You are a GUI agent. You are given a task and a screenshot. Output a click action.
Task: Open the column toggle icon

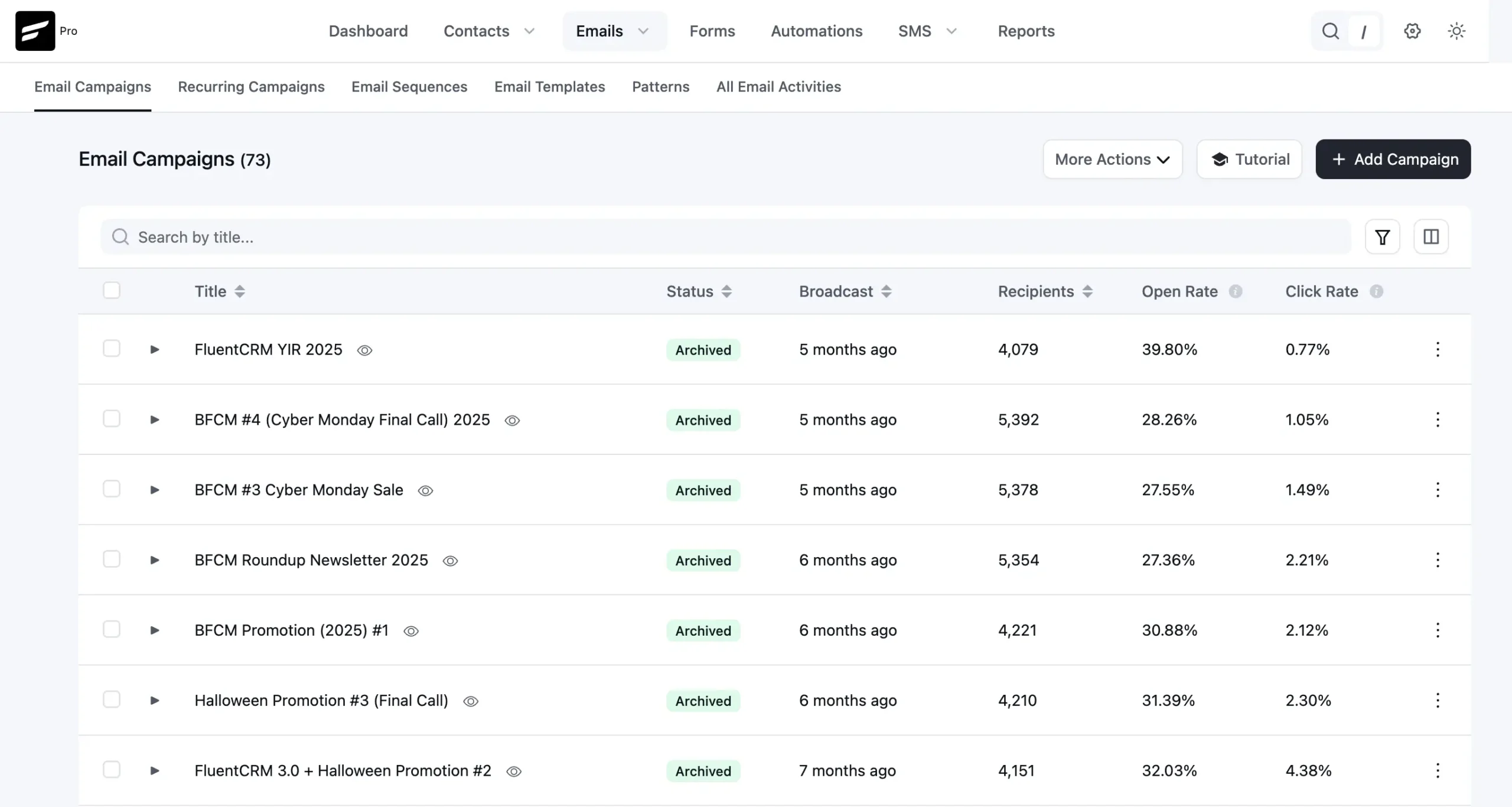[1430, 237]
